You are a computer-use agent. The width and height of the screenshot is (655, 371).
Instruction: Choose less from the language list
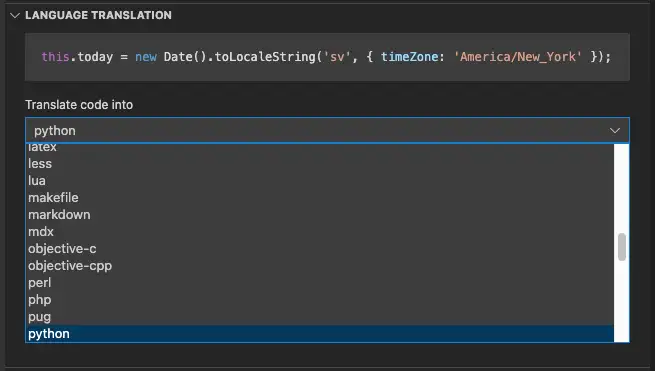[320, 163]
